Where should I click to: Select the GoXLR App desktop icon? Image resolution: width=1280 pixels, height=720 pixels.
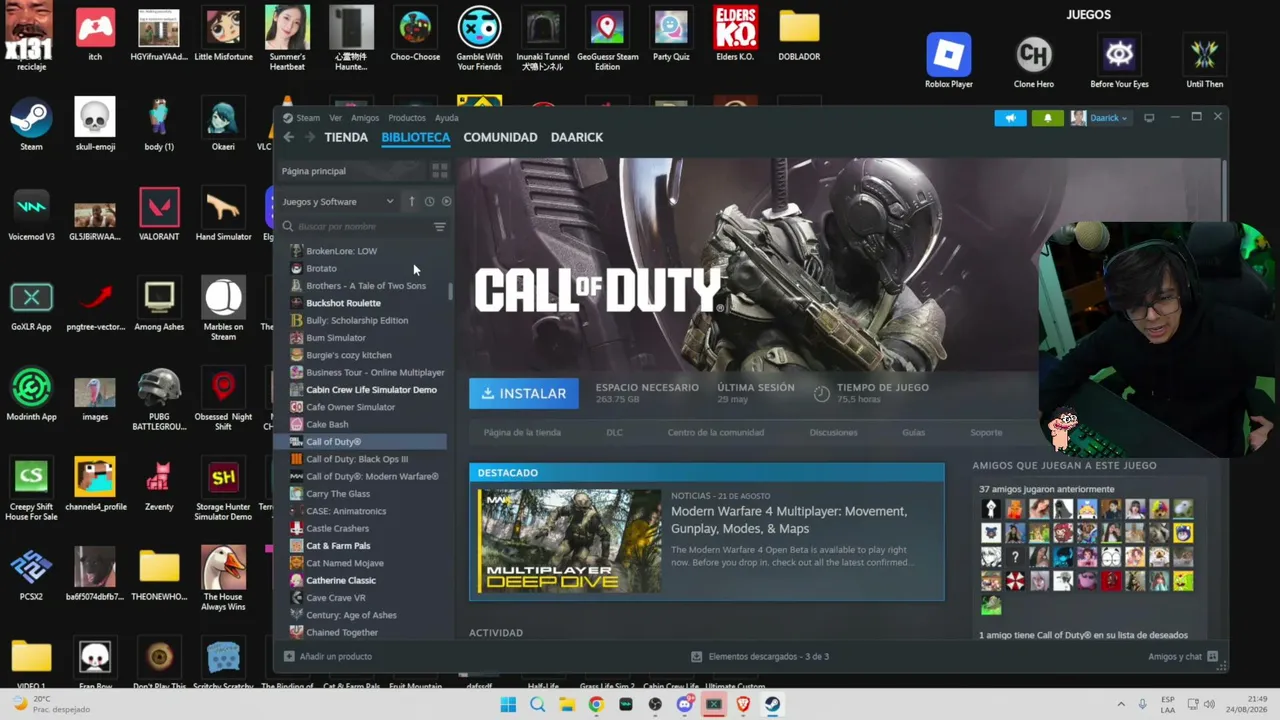tap(31, 304)
